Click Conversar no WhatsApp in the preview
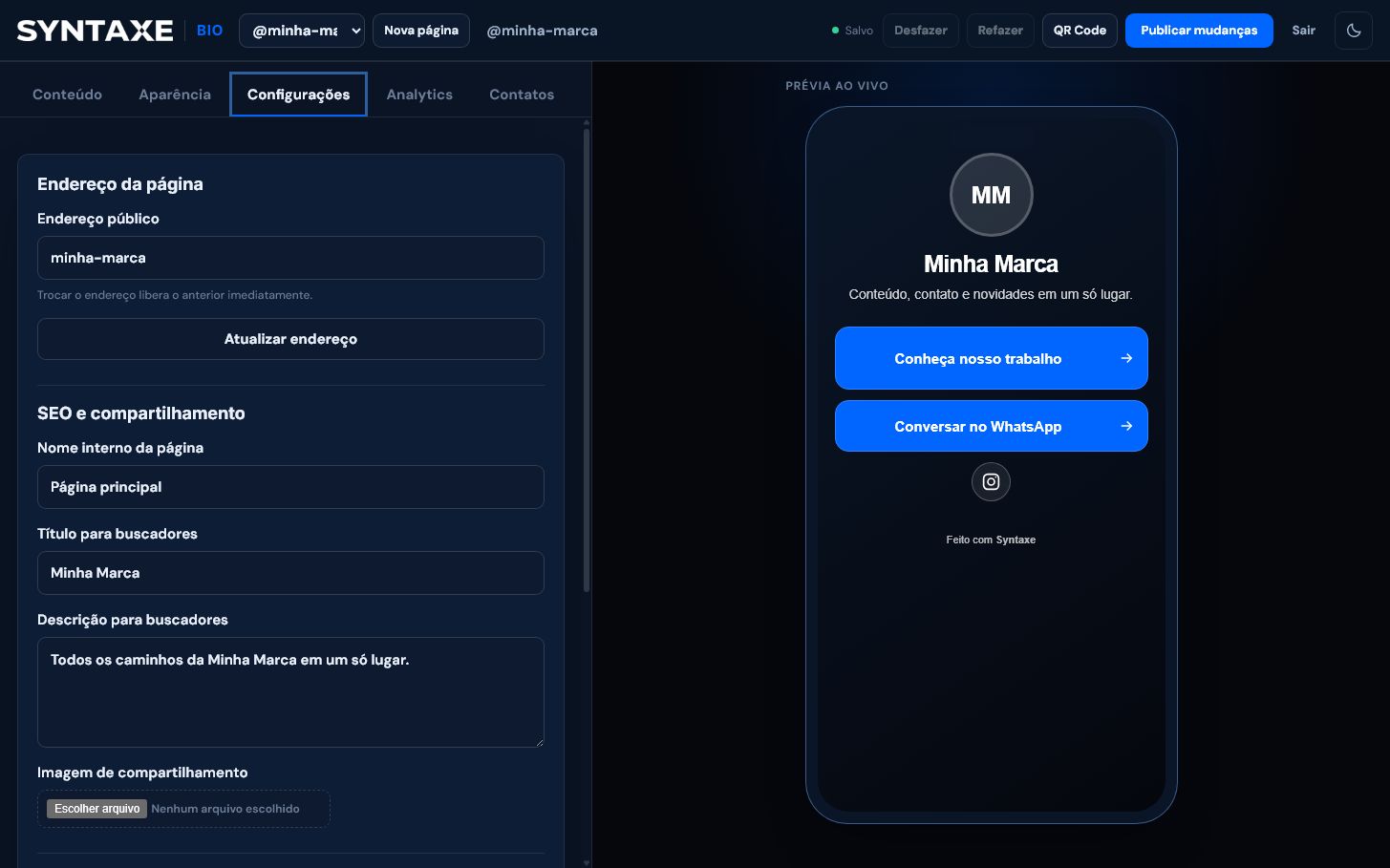This screenshot has width=1390, height=868. pyautogui.click(x=991, y=426)
